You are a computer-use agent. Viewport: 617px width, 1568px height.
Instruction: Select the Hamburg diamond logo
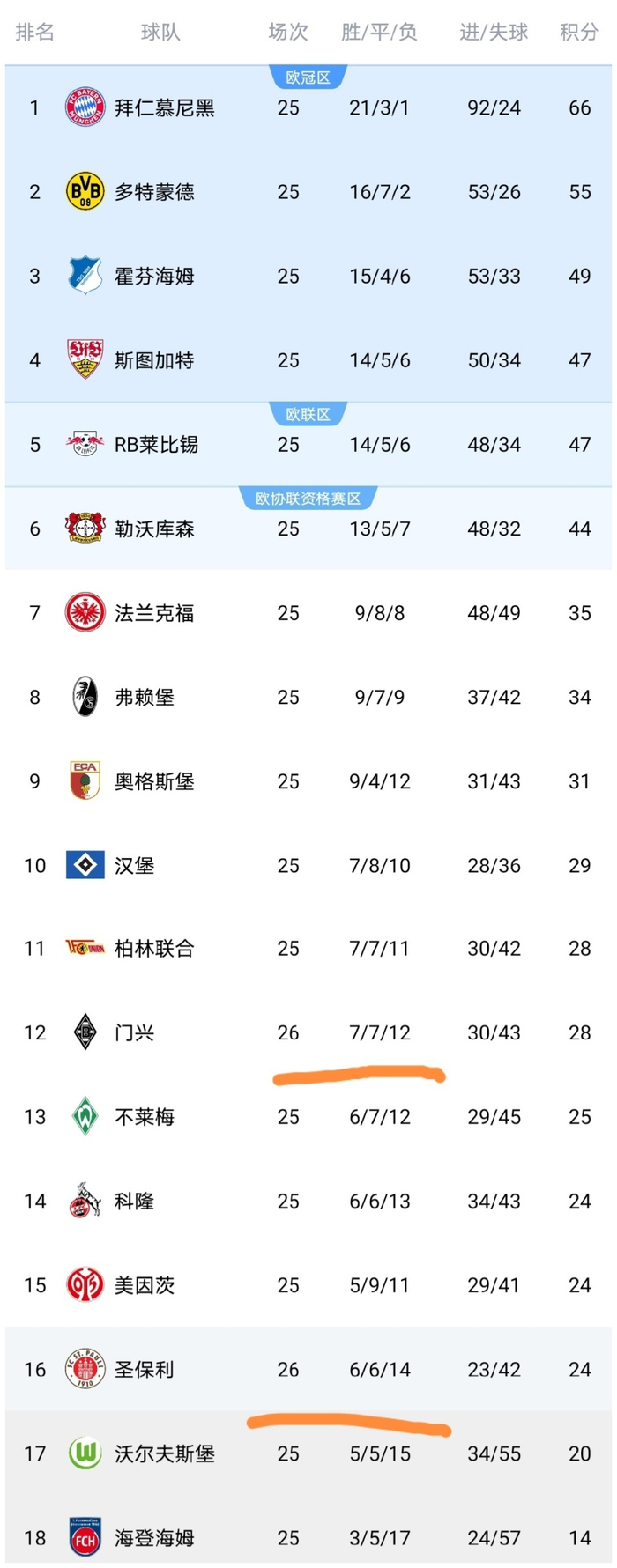[84, 865]
